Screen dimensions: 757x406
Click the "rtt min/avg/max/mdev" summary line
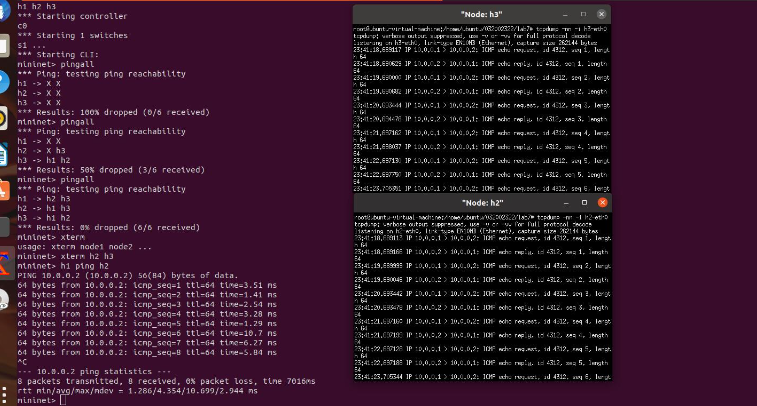[138, 391]
